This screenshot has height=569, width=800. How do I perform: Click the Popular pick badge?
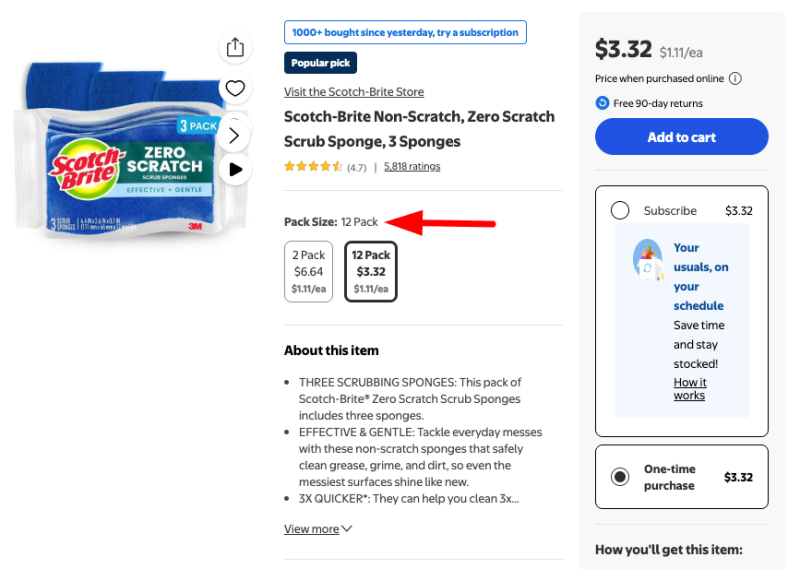click(321, 63)
